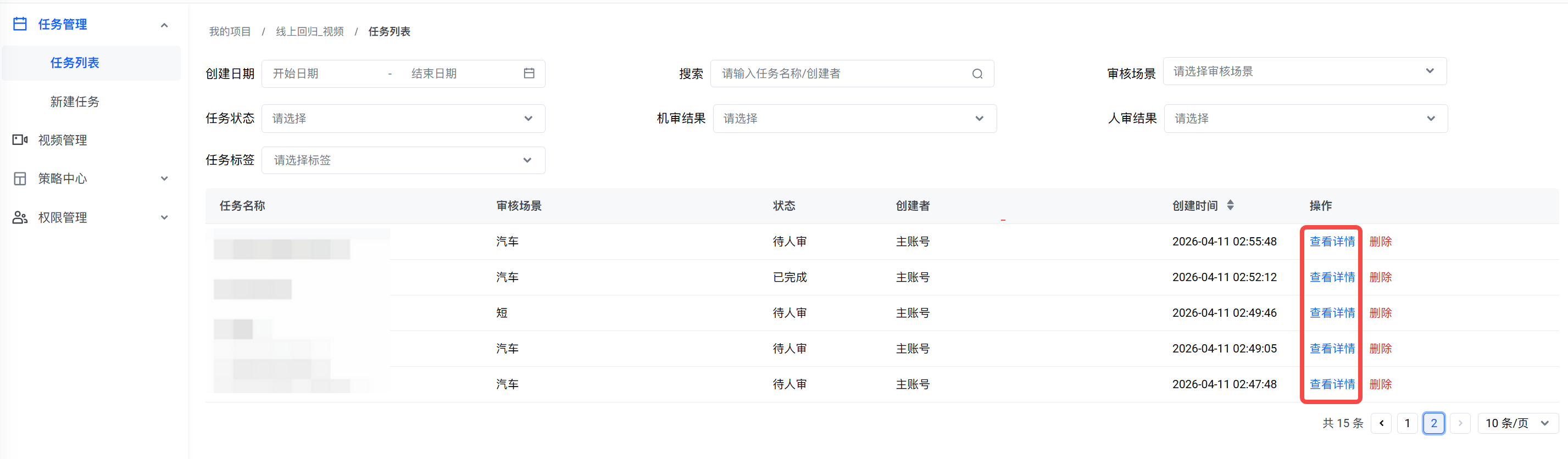Click 删除 for the 02:49:05 task
Screen dimensions: 1568x459
[1381, 348]
